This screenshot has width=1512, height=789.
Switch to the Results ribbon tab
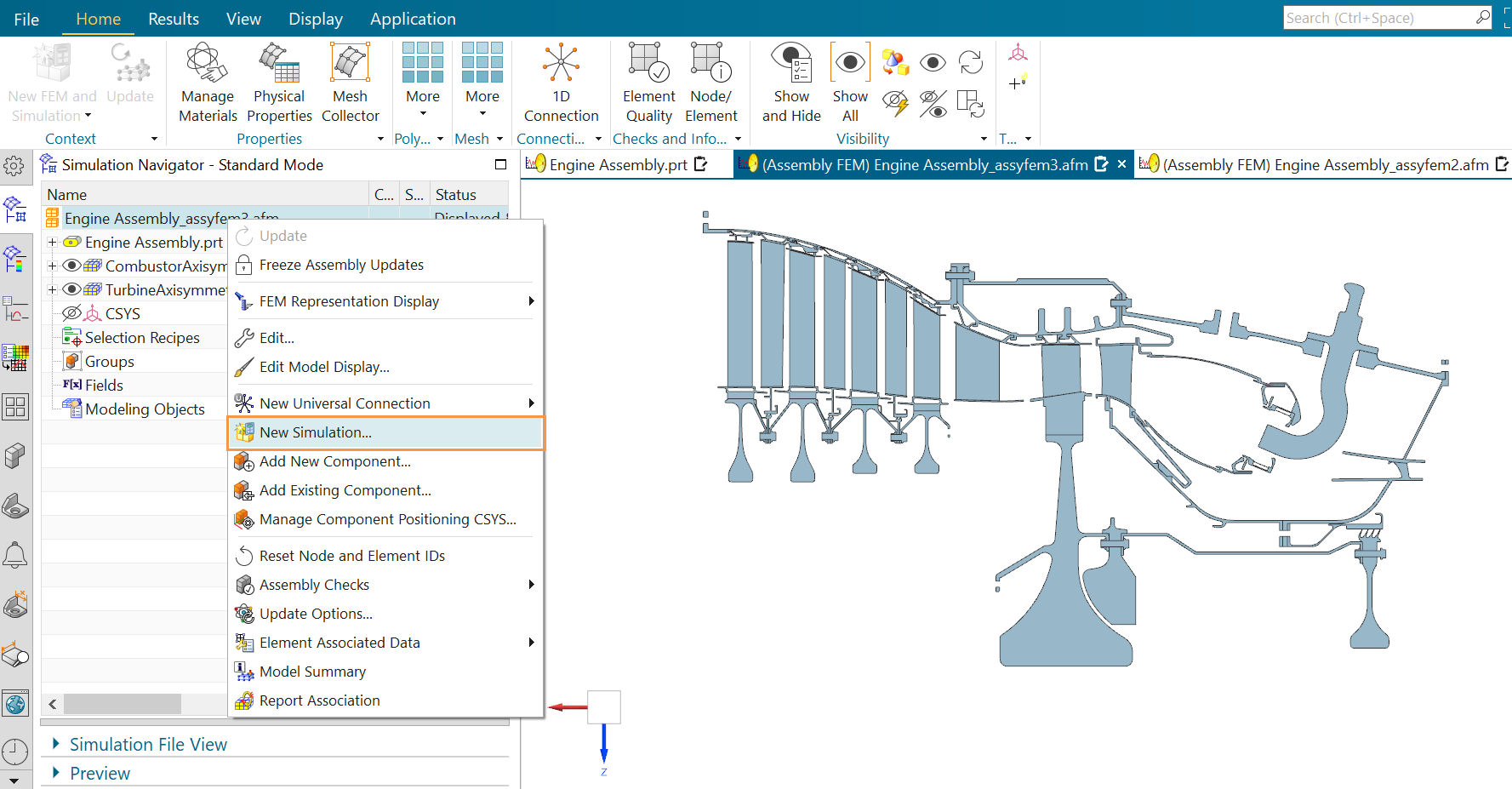[x=174, y=19]
